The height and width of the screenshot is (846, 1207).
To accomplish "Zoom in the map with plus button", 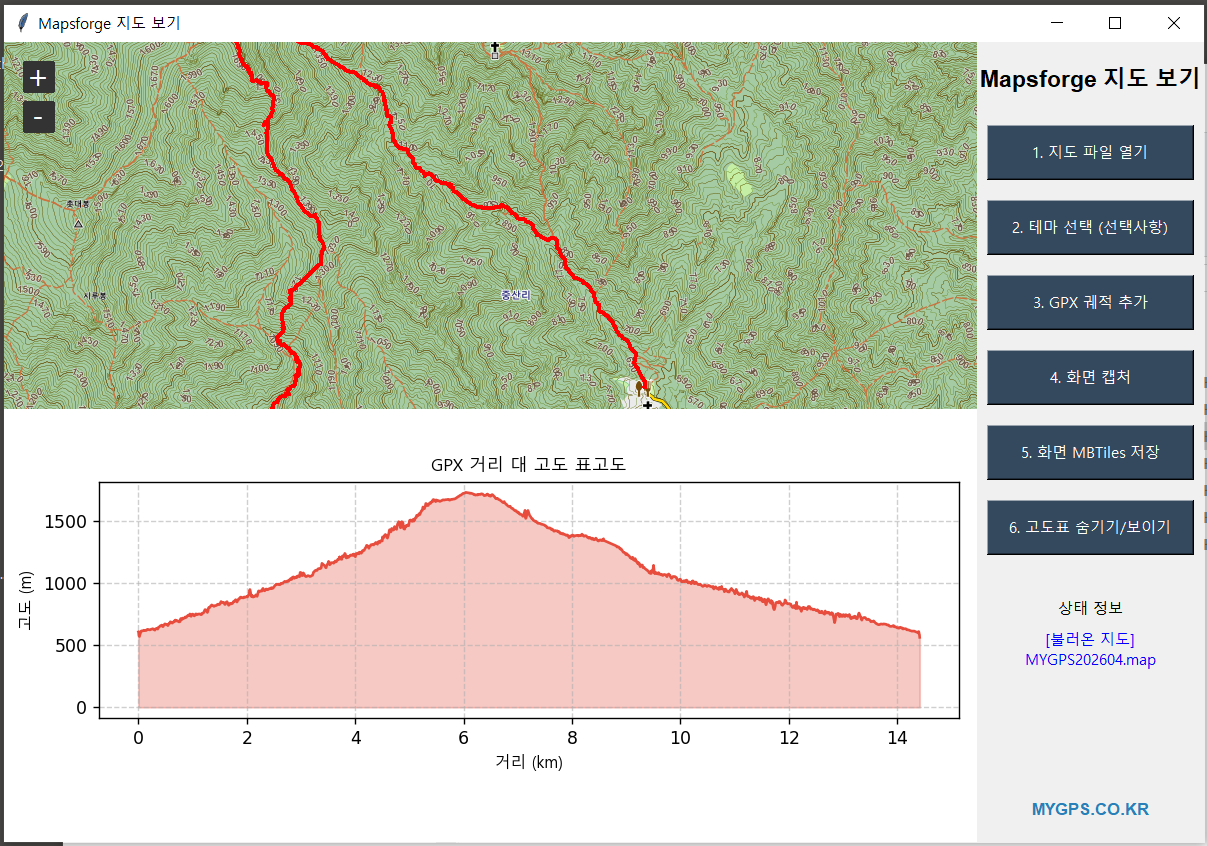I will [38, 77].
